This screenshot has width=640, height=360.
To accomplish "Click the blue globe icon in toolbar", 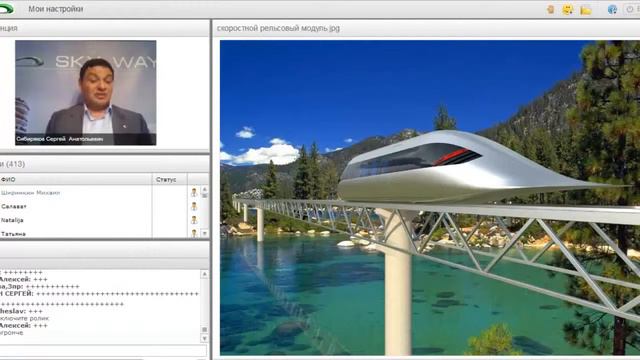I will tap(612, 9).
